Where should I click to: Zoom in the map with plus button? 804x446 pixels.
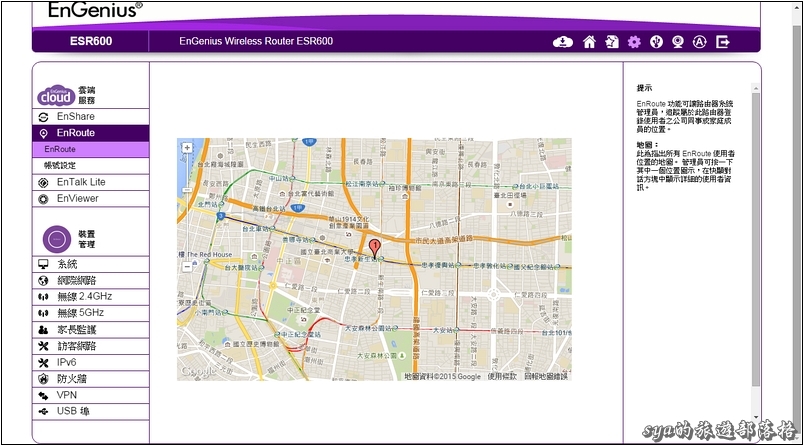(x=187, y=148)
